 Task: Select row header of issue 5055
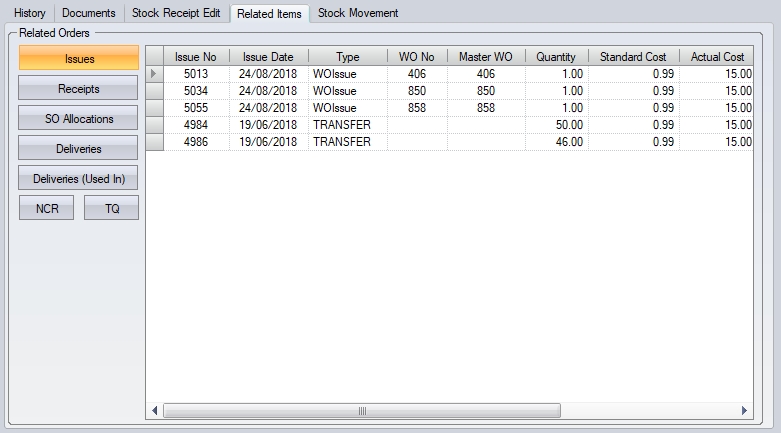155,108
